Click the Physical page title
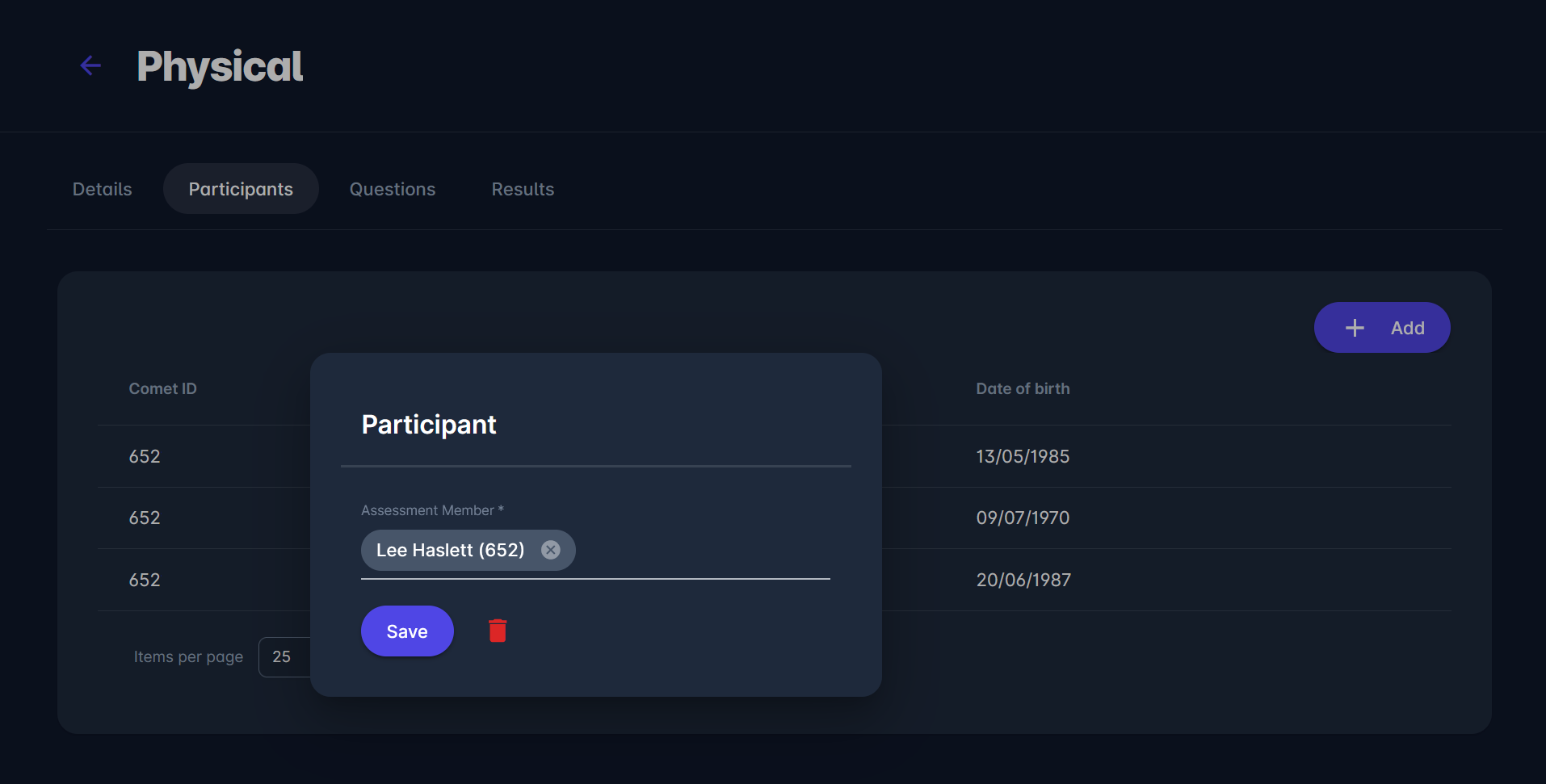The height and width of the screenshot is (784, 1546). pos(220,66)
